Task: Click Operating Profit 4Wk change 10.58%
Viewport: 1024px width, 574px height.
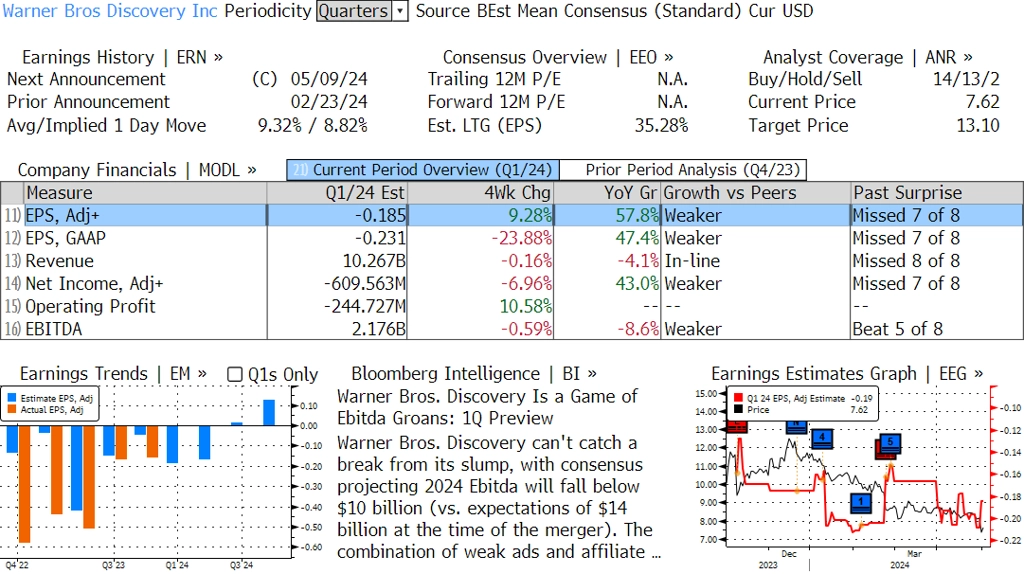Action: [526, 306]
